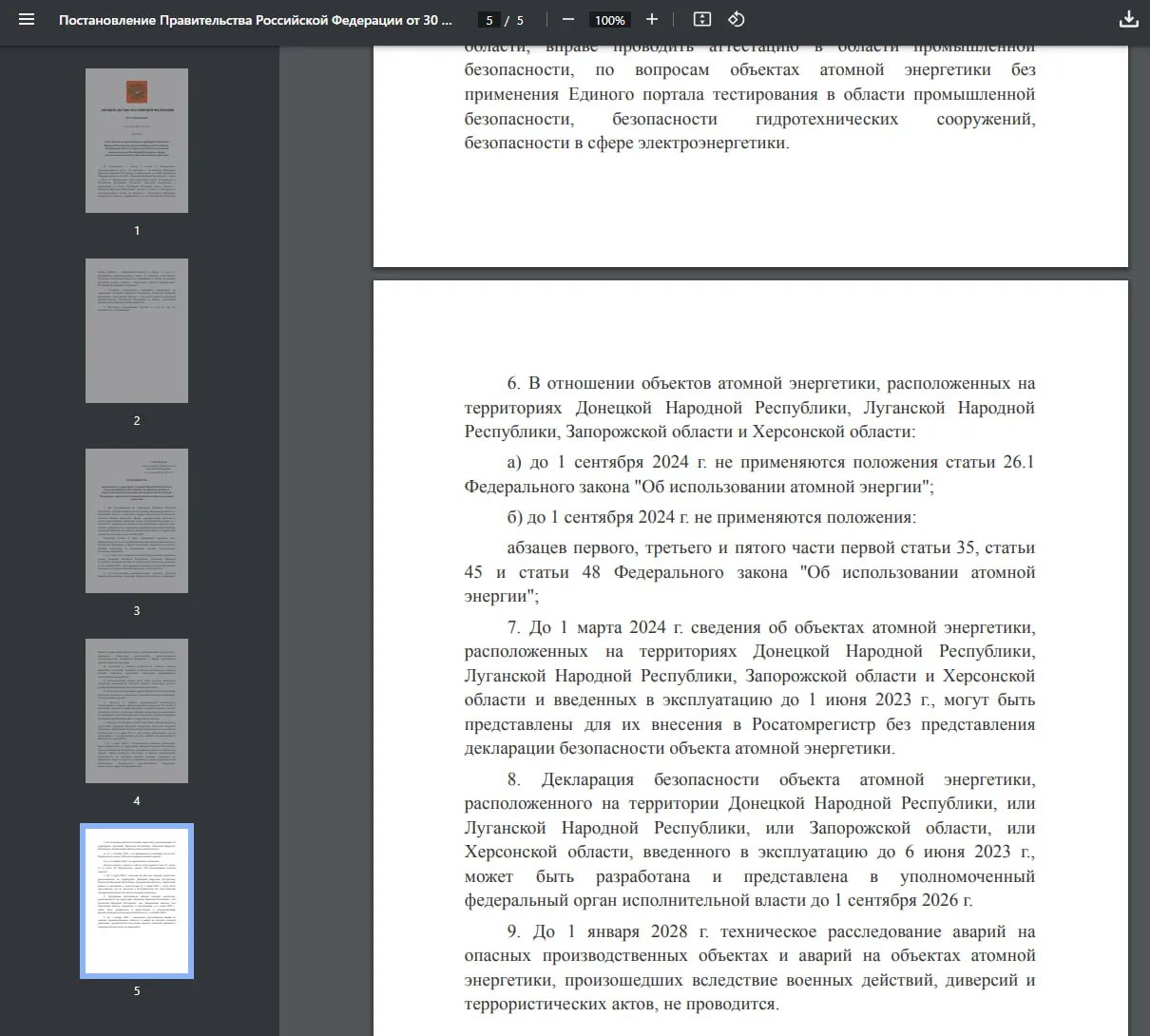
Task: Click the hamburger icon to show viewer options
Action: click(x=26, y=18)
